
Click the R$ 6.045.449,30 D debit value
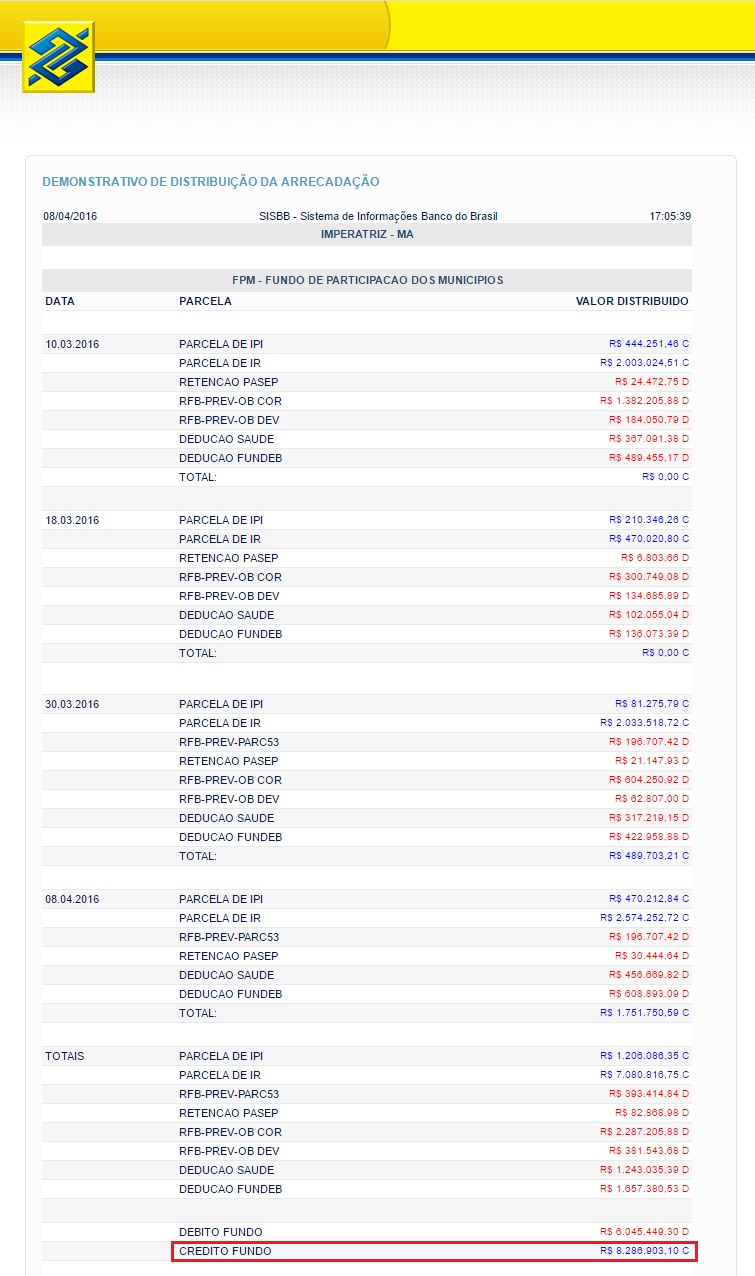[x=644, y=1232]
